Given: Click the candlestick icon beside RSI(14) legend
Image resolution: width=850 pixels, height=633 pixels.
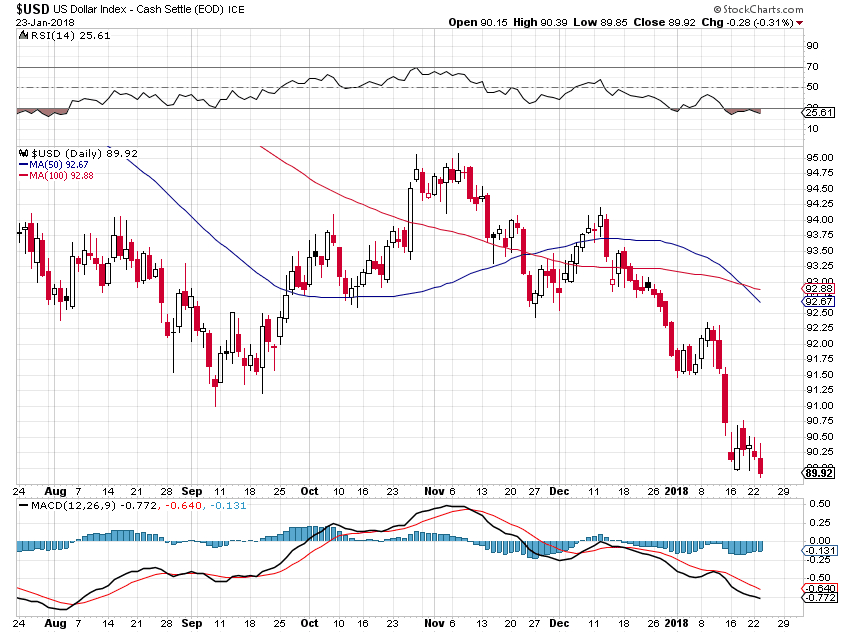Looking at the screenshot, I should [x=24, y=33].
